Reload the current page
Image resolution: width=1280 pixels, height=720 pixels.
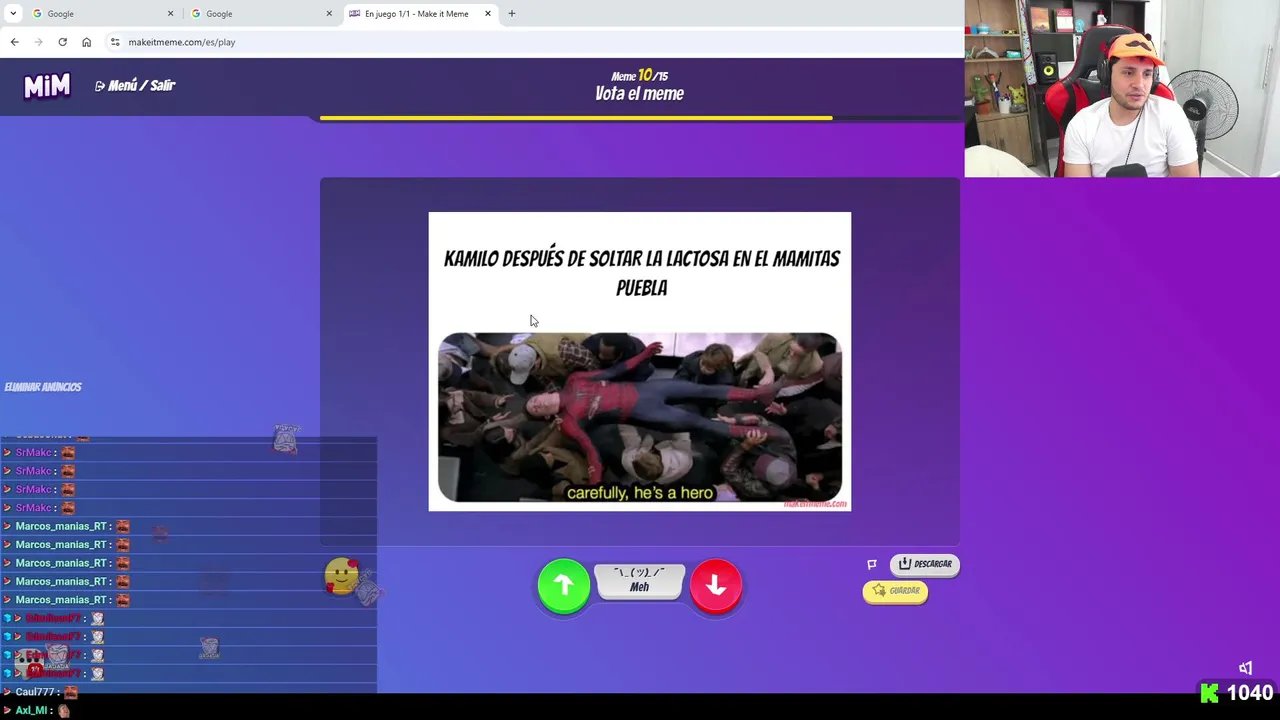[62, 42]
